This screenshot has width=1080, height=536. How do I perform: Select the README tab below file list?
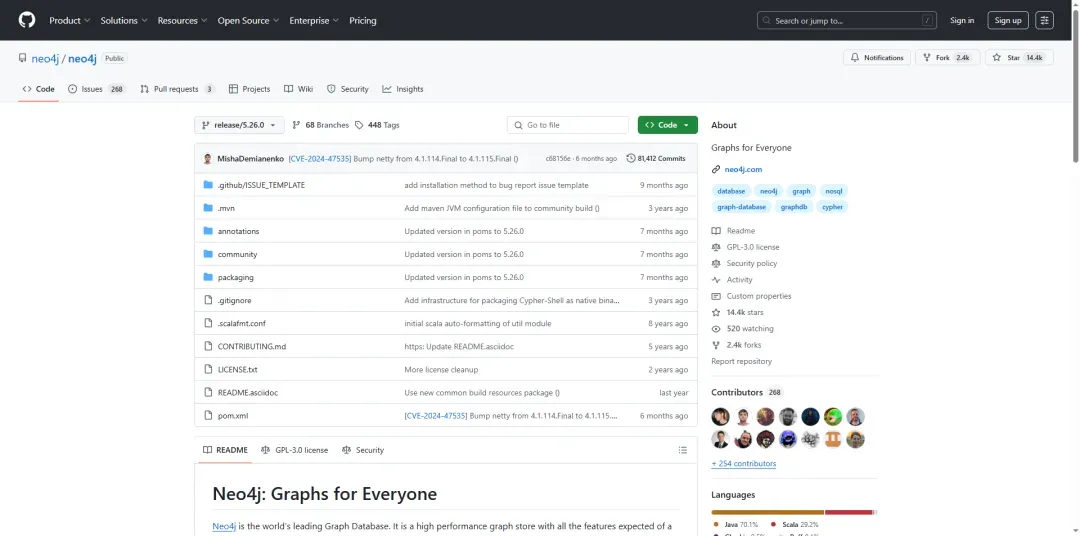pos(225,450)
